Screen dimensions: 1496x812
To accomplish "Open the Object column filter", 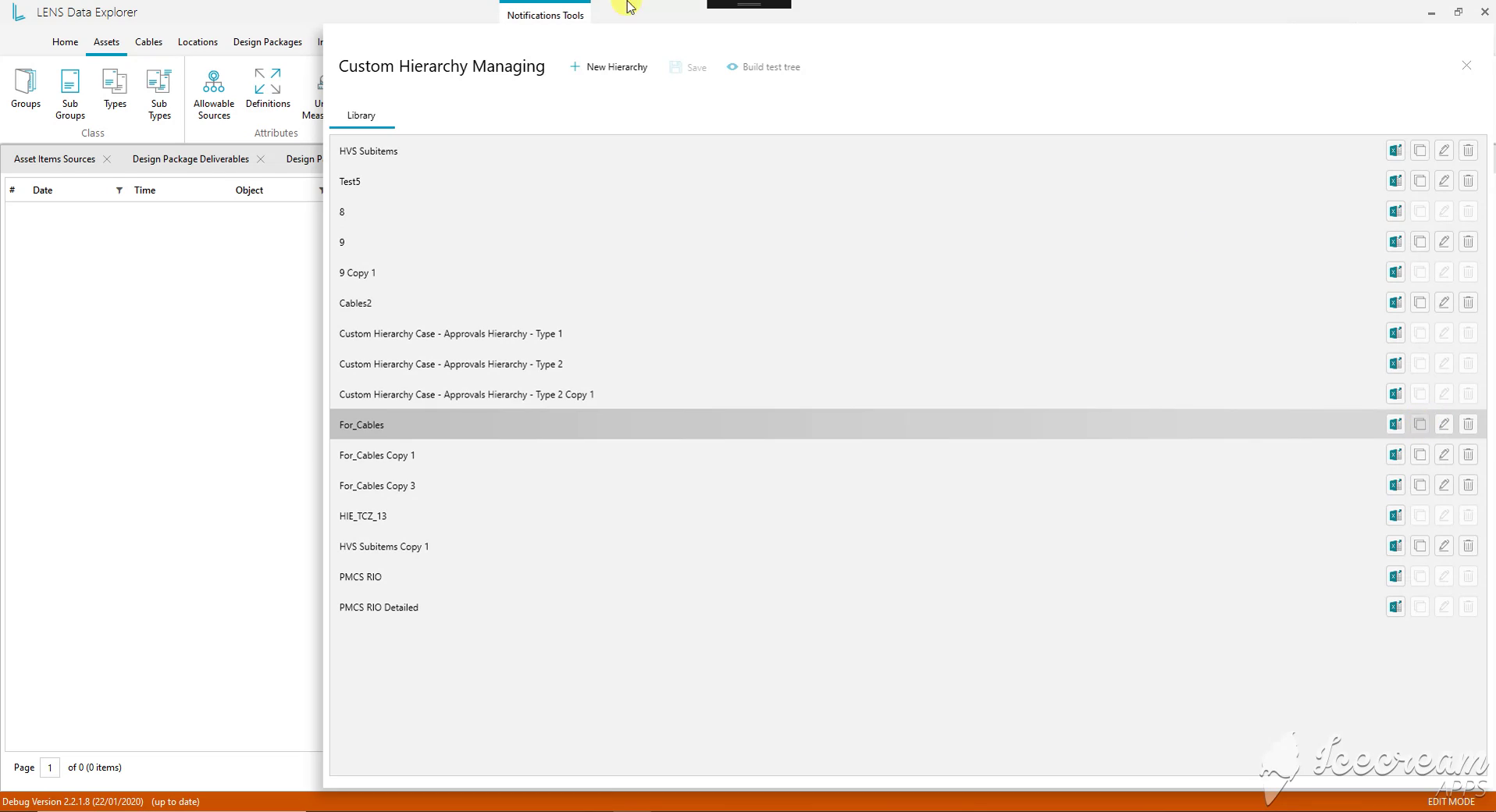I will click(320, 191).
